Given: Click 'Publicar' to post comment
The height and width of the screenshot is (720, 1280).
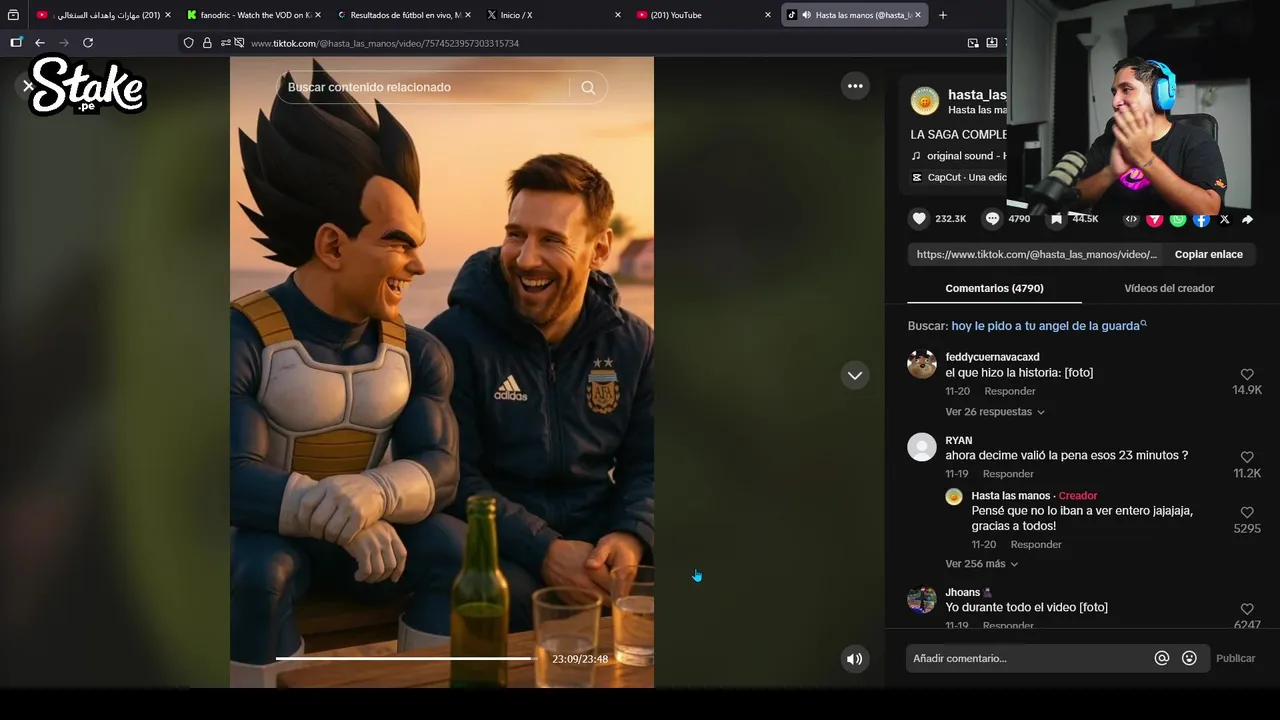Looking at the screenshot, I should [x=1235, y=658].
